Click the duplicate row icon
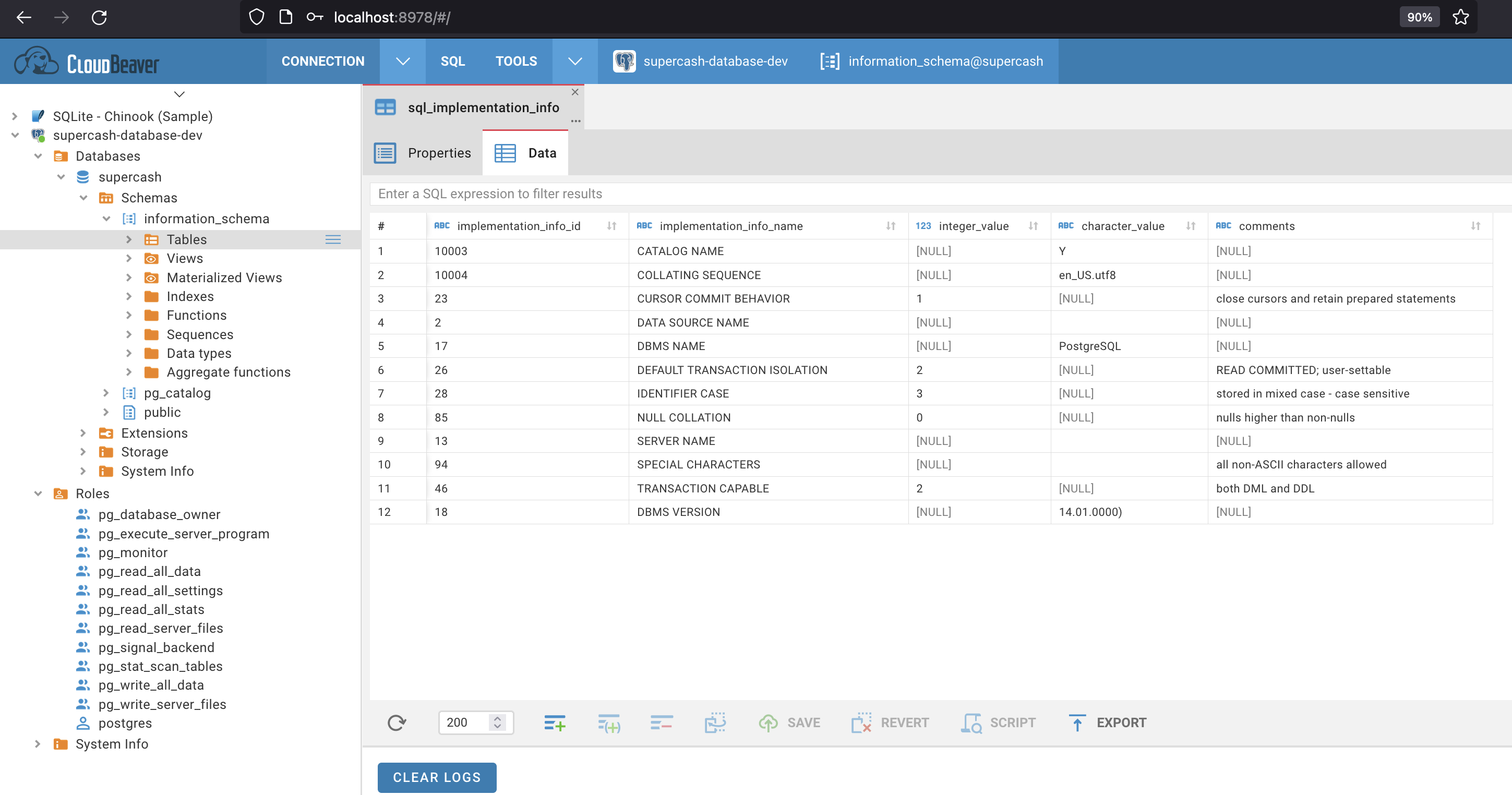1512x795 pixels. [x=609, y=723]
